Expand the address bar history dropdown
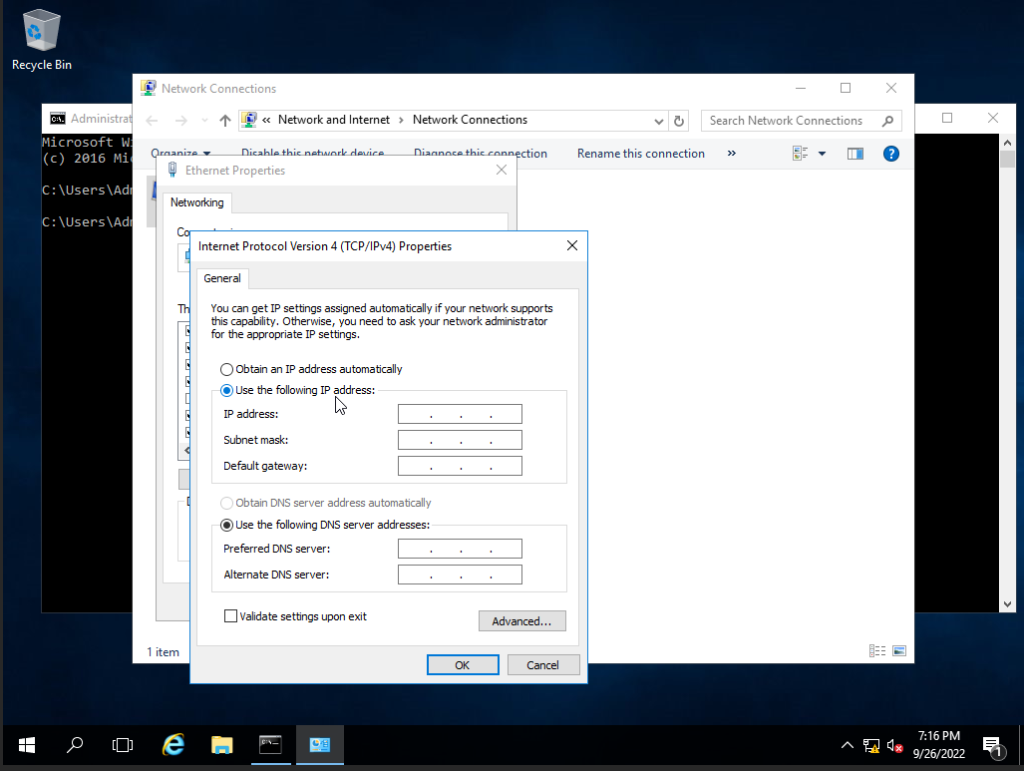 point(659,121)
